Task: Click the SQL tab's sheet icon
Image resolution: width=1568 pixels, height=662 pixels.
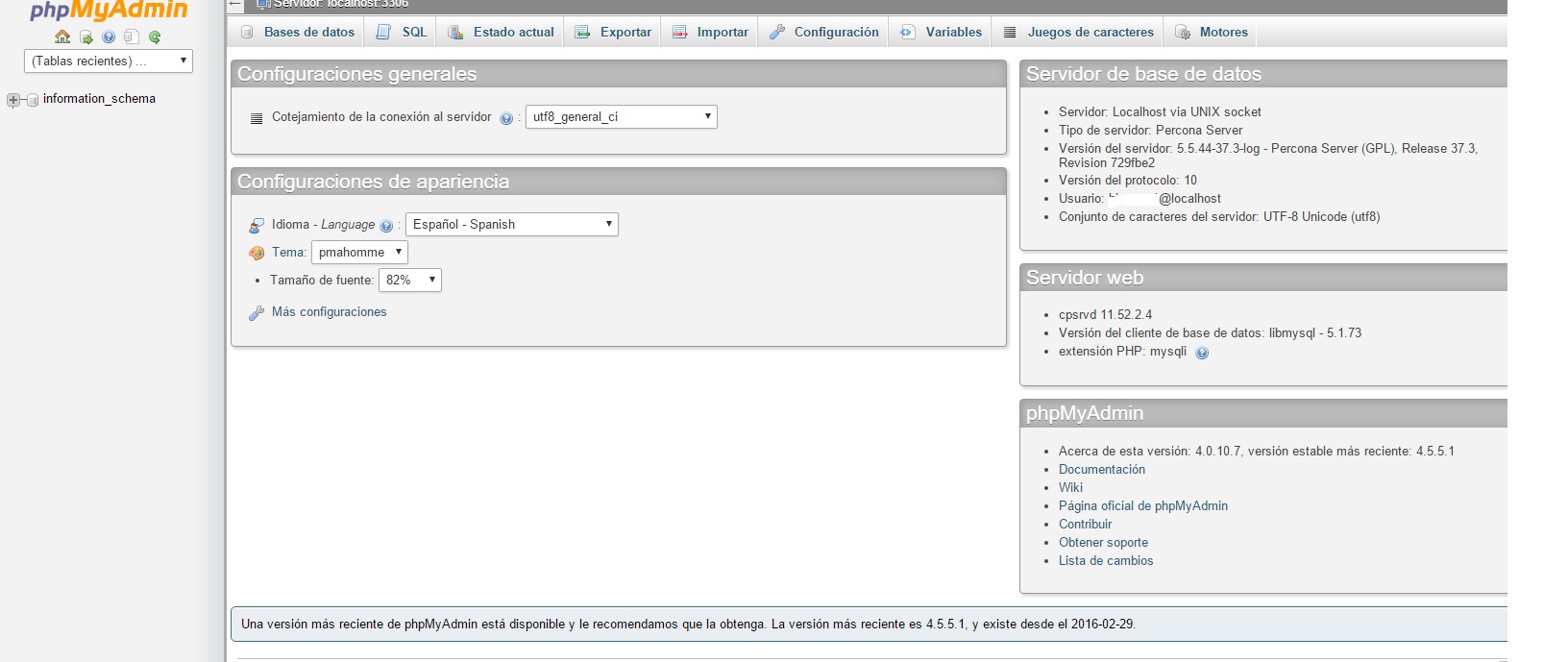Action: [x=383, y=32]
